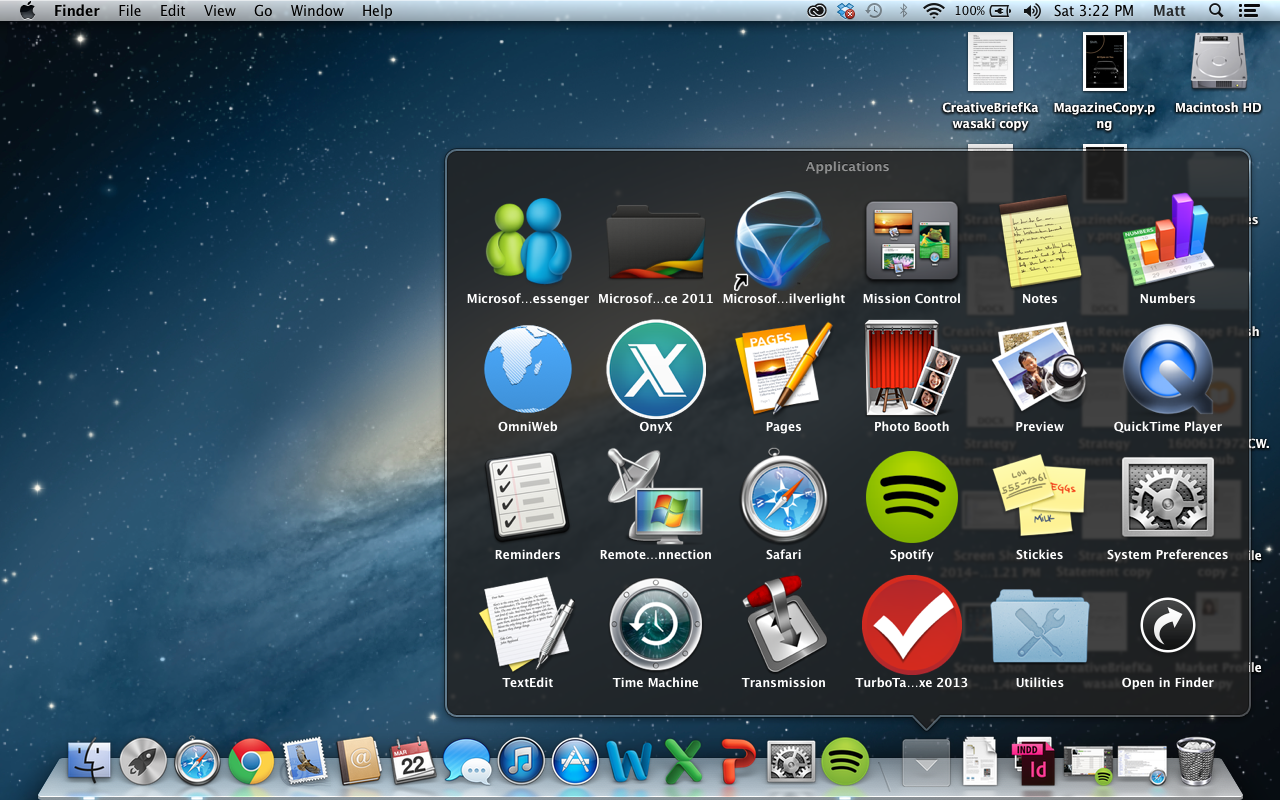The height and width of the screenshot is (800, 1280).
Task: Open Mail from the Dock
Action: (x=305, y=762)
